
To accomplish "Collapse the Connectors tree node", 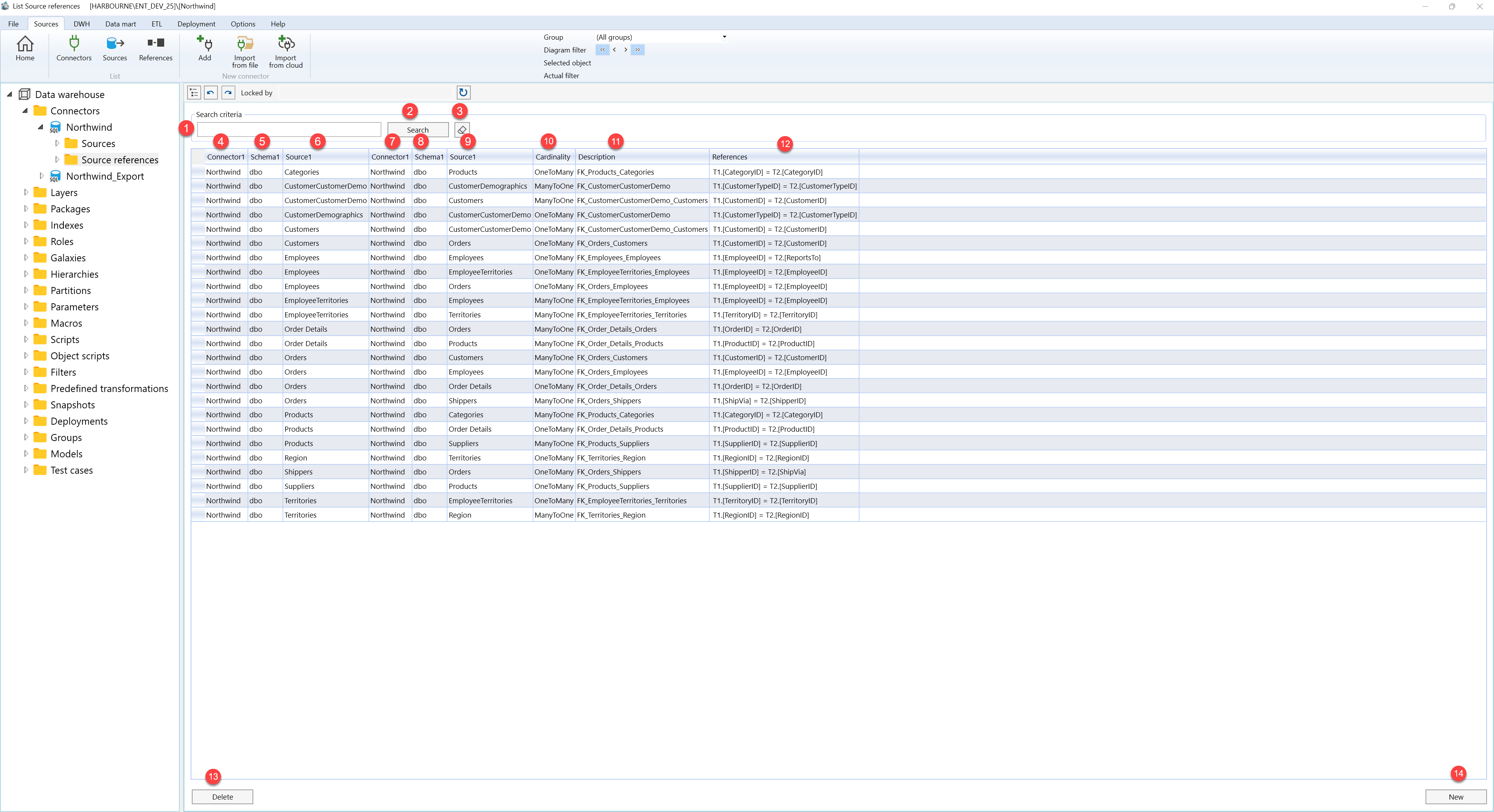I will tap(25, 110).
